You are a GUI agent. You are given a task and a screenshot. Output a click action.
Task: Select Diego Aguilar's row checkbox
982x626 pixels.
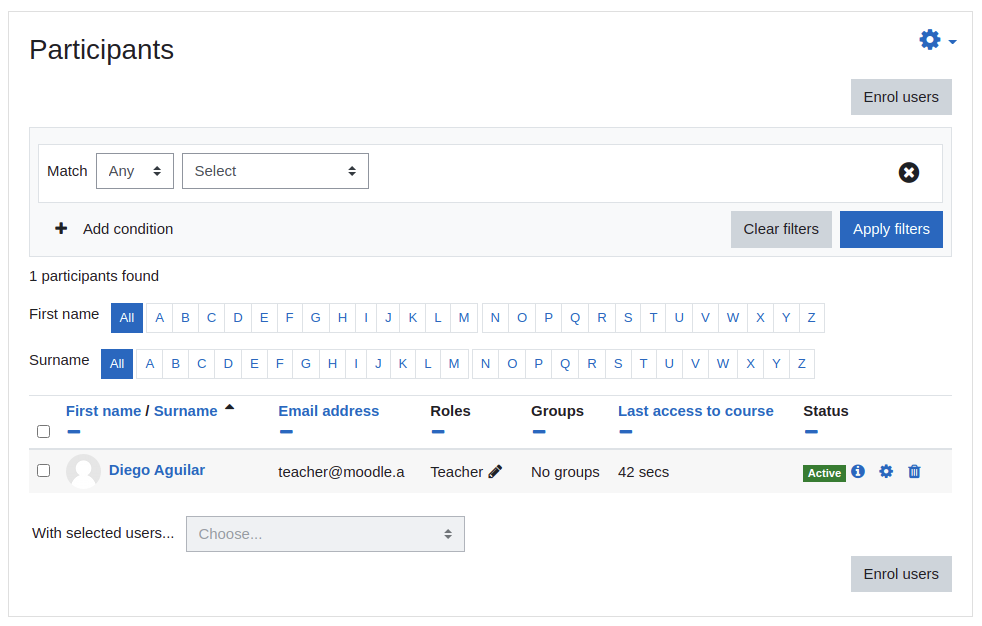(x=43, y=470)
